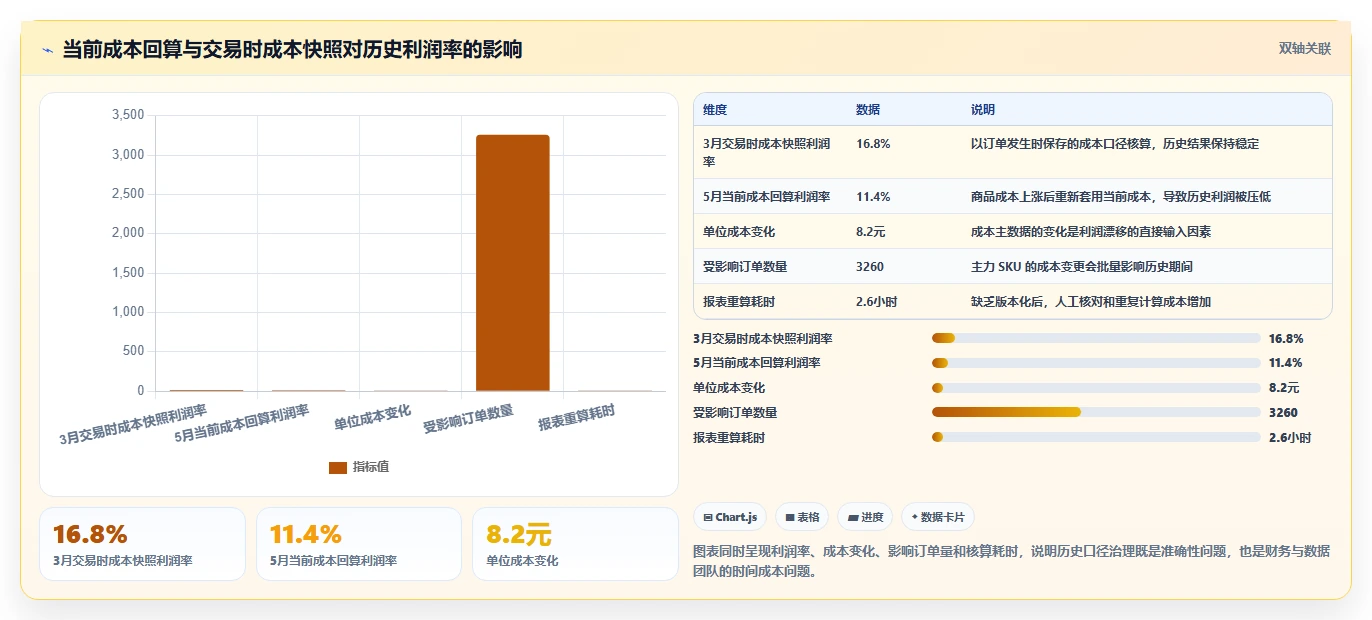Click the 3月交易时成本快照利润率 axis label in chart
Viewport: 1372px width, 620px height.
click(x=134, y=424)
